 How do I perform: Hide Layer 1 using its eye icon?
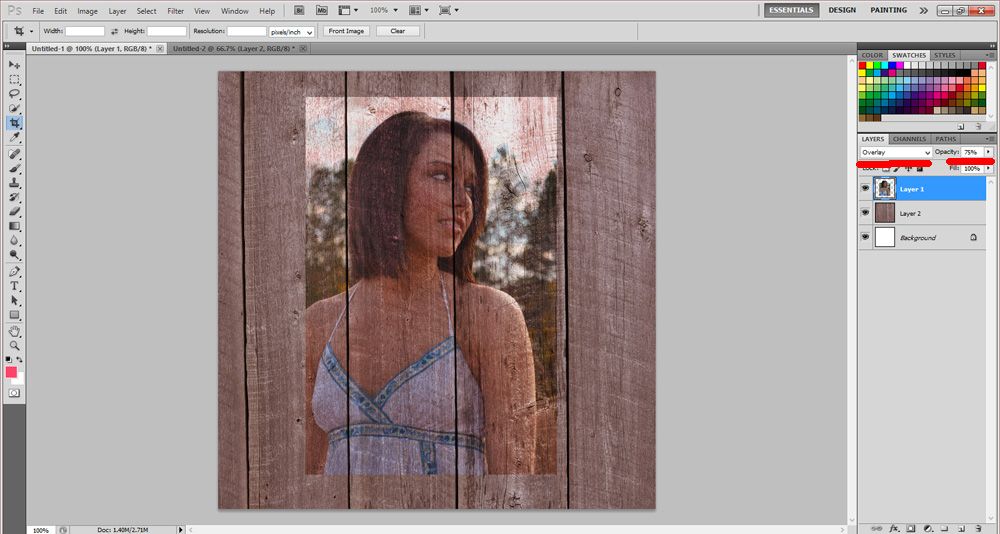[866, 188]
